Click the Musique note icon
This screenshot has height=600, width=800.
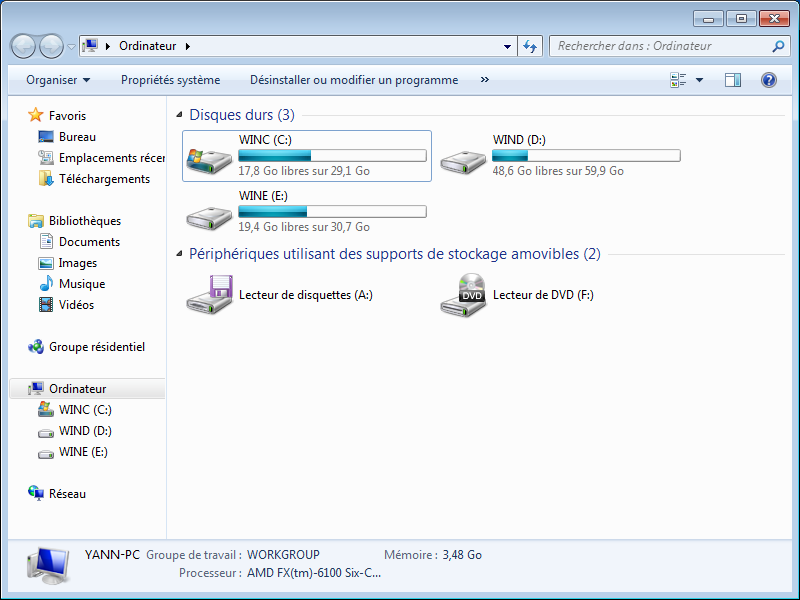tap(46, 283)
